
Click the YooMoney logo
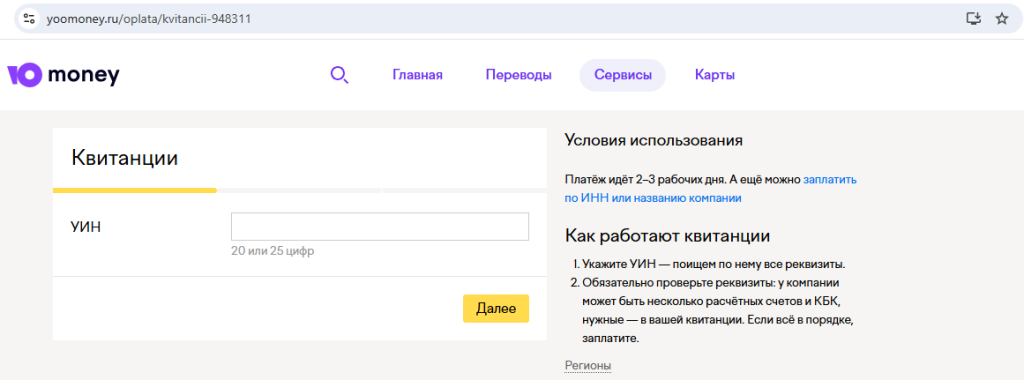[63, 76]
